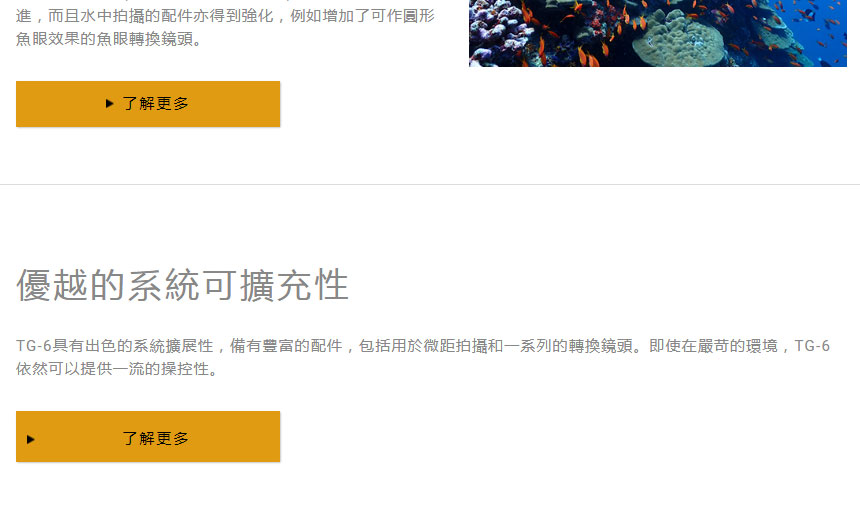Click the 了解更多 label text in the lower button
The image size is (860, 513).
click(x=155, y=438)
